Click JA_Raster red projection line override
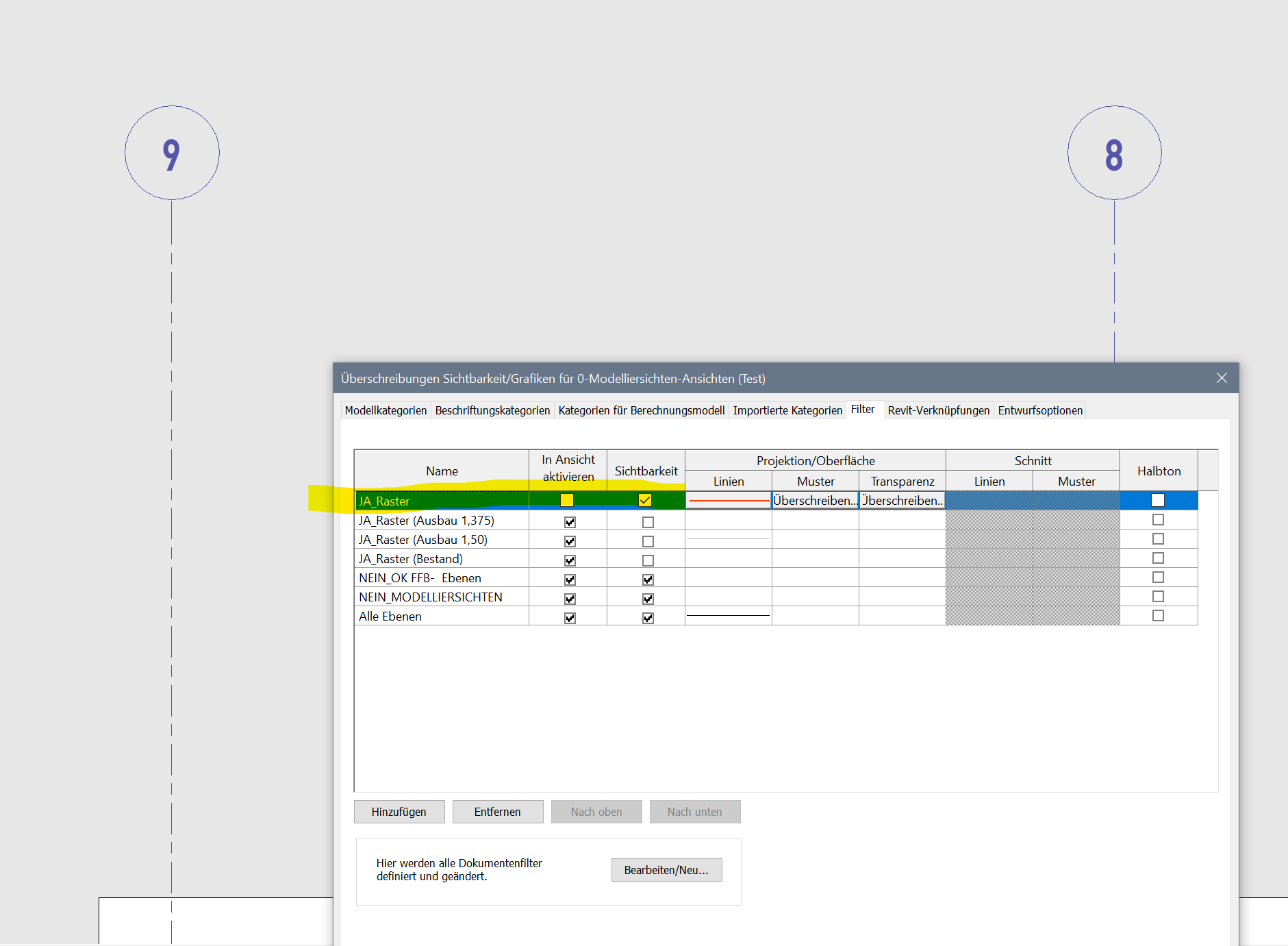The width and height of the screenshot is (1288, 946). click(x=729, y=501)
